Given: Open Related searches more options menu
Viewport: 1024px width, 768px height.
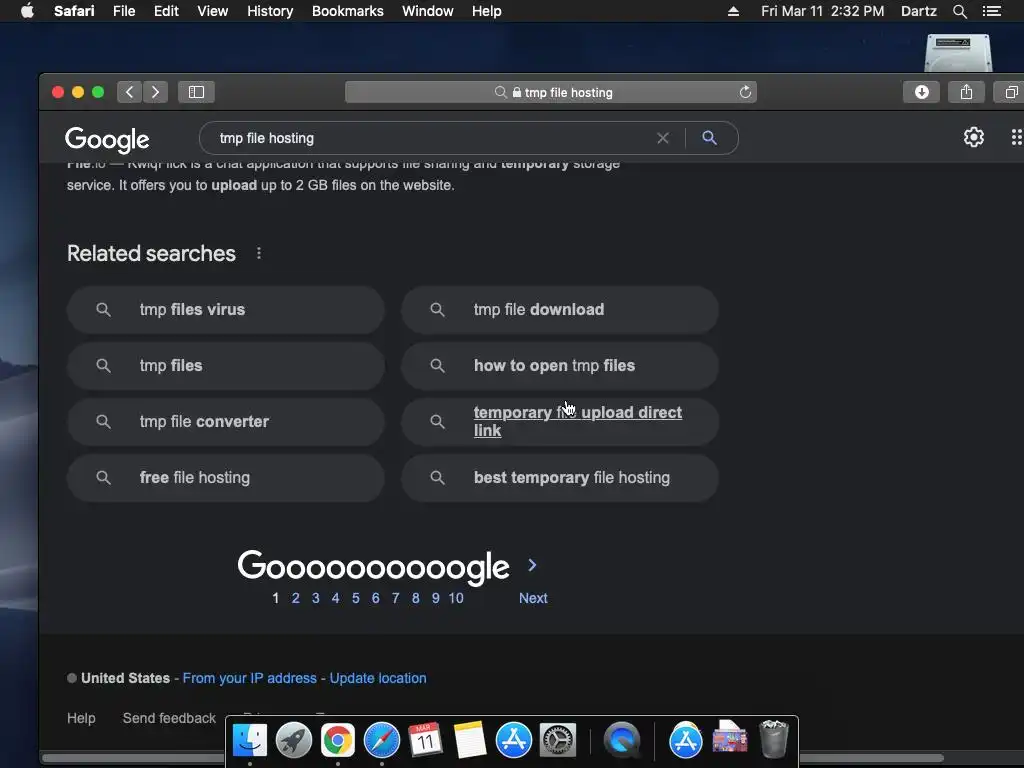Looking at the screenshot, I should [259, 253].
